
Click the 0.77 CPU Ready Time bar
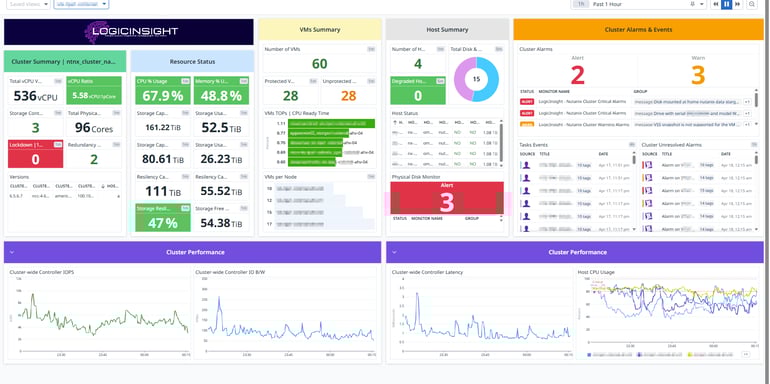coord(318,133)
